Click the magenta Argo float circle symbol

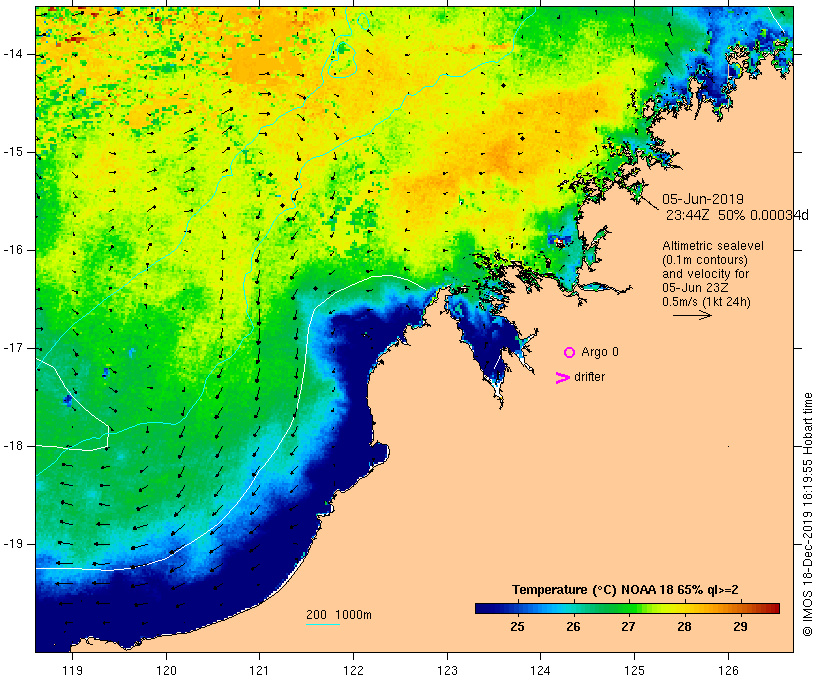tap(570, 353)
